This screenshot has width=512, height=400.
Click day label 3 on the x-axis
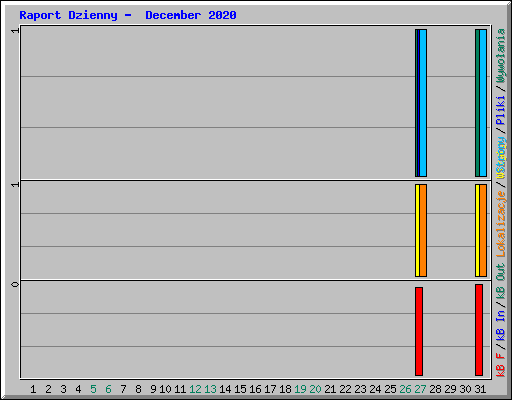pos(63,389)
